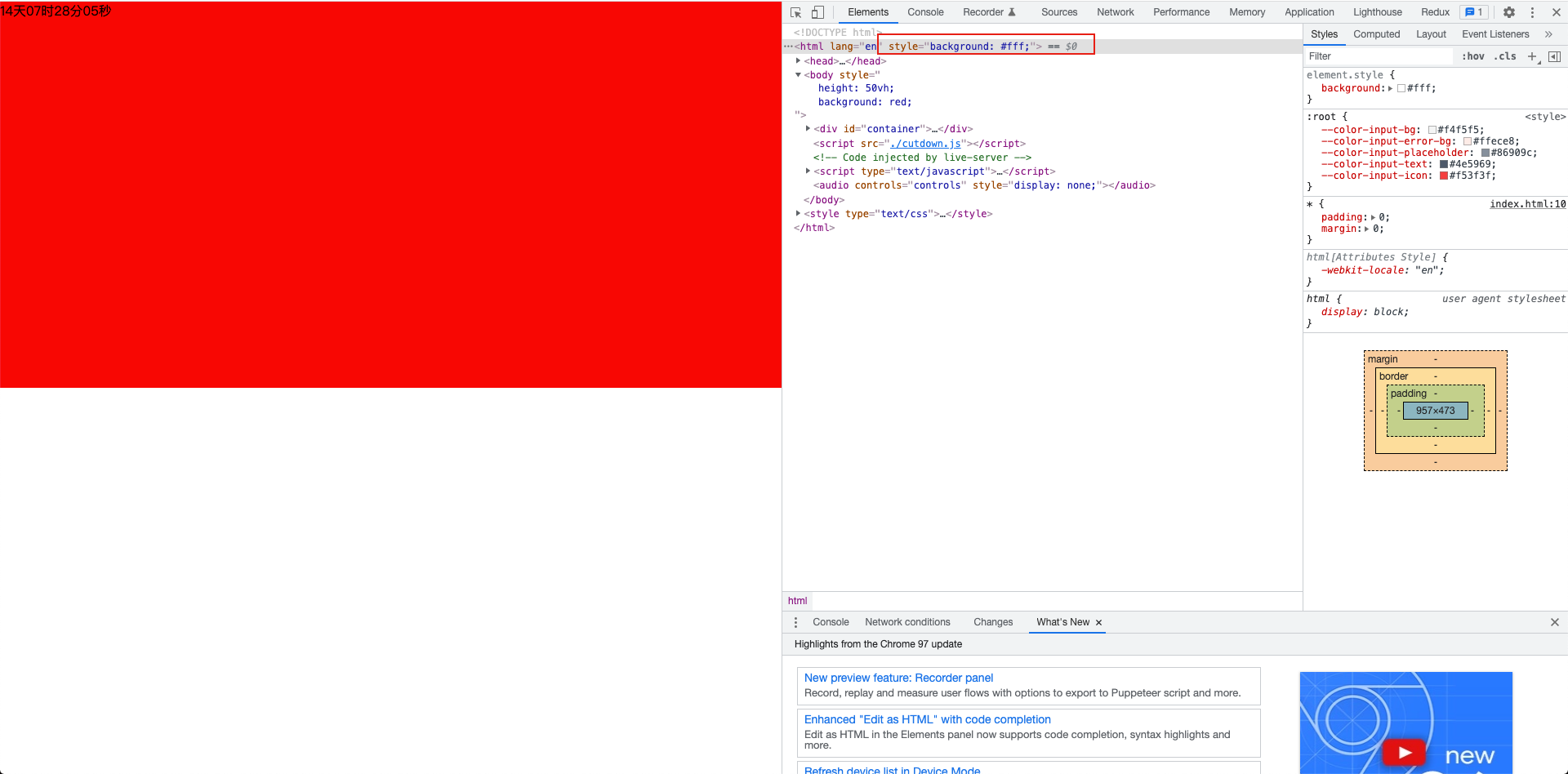The image size is (1568, 774).
Task: Click the countdown text 14天07时28分05秒
Action: pyautogui.click(x=56, y=11)
